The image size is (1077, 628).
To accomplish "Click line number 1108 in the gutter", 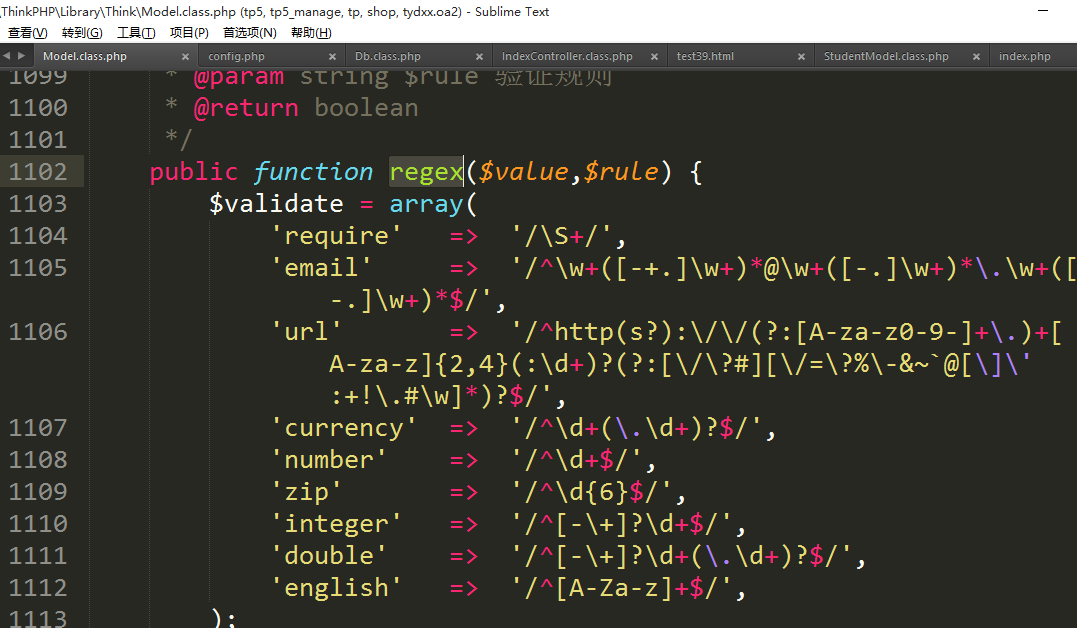I will tap(38, 460).
